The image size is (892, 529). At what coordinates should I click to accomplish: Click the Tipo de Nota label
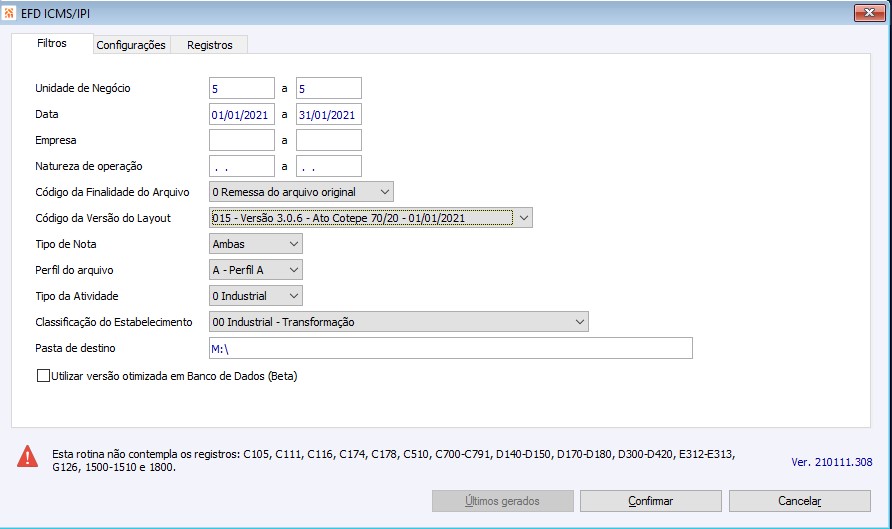65,244
